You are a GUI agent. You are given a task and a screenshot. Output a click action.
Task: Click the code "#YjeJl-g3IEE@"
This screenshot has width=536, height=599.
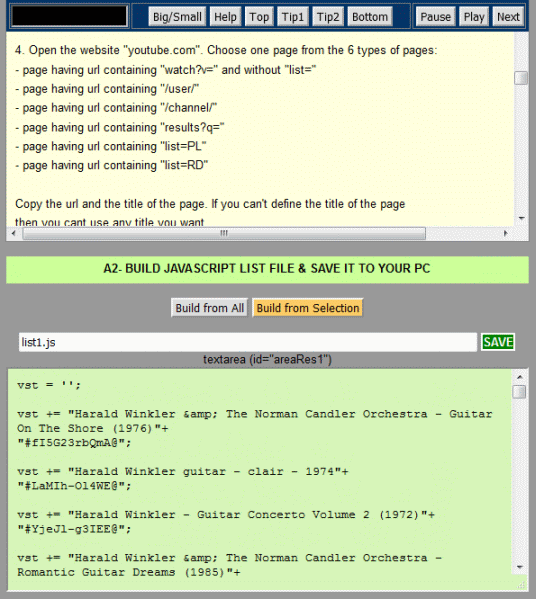tap(74, 529)
